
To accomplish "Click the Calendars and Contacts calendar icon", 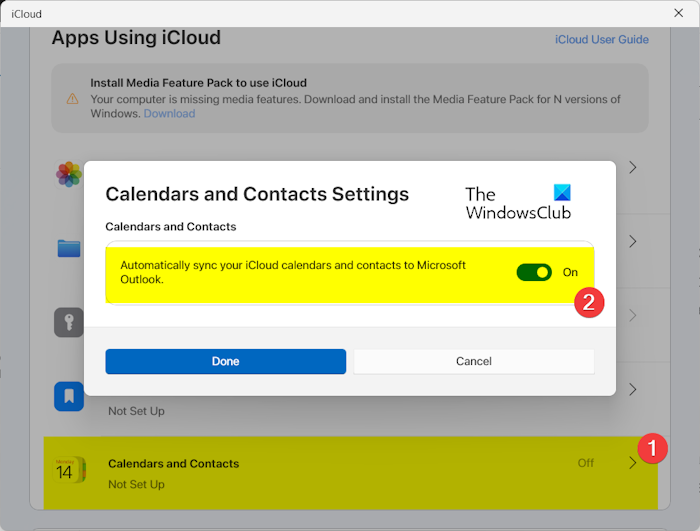I will pos(69,470).
